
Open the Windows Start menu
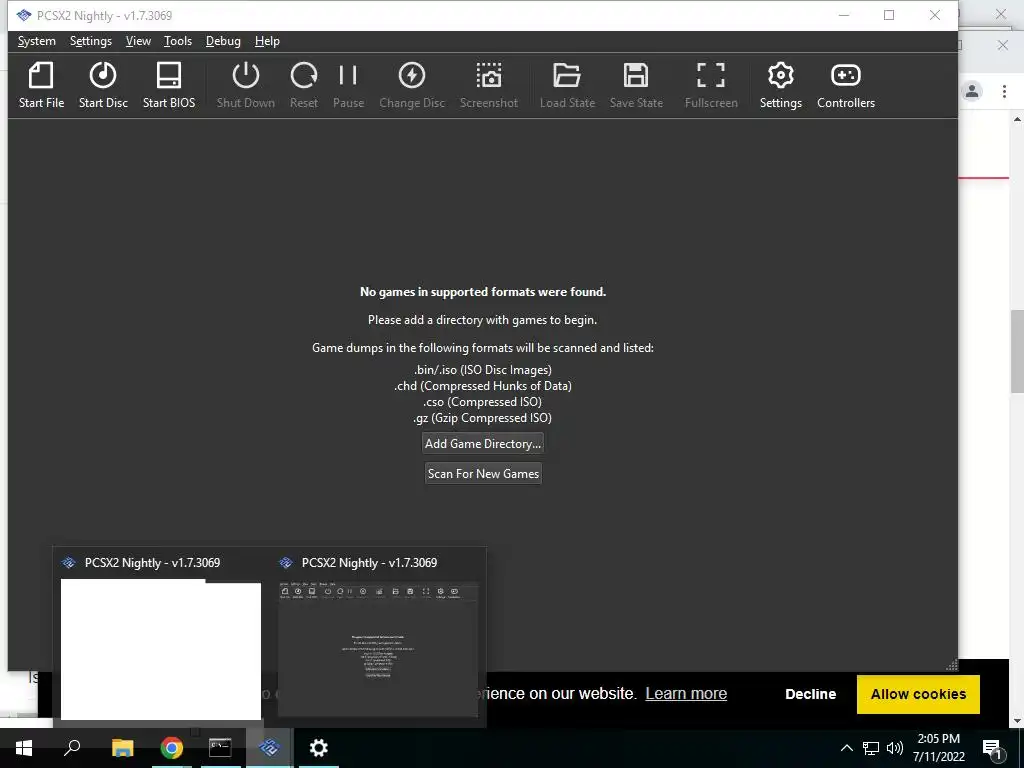[24, 748]
